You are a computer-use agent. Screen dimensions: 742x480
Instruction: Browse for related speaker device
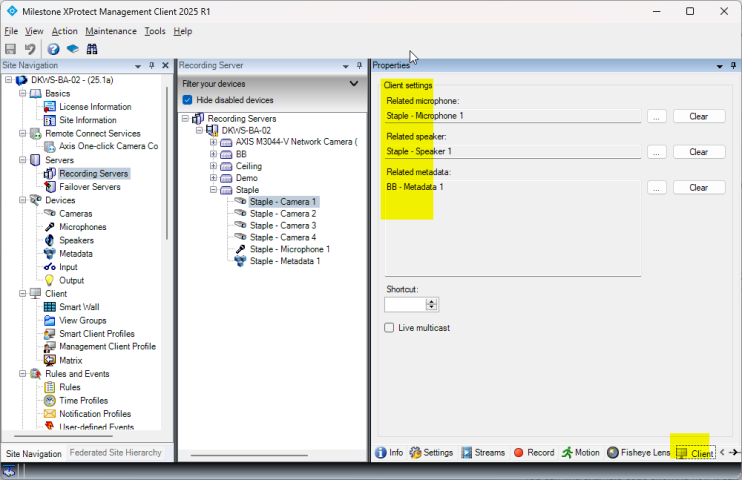point(656,152)
